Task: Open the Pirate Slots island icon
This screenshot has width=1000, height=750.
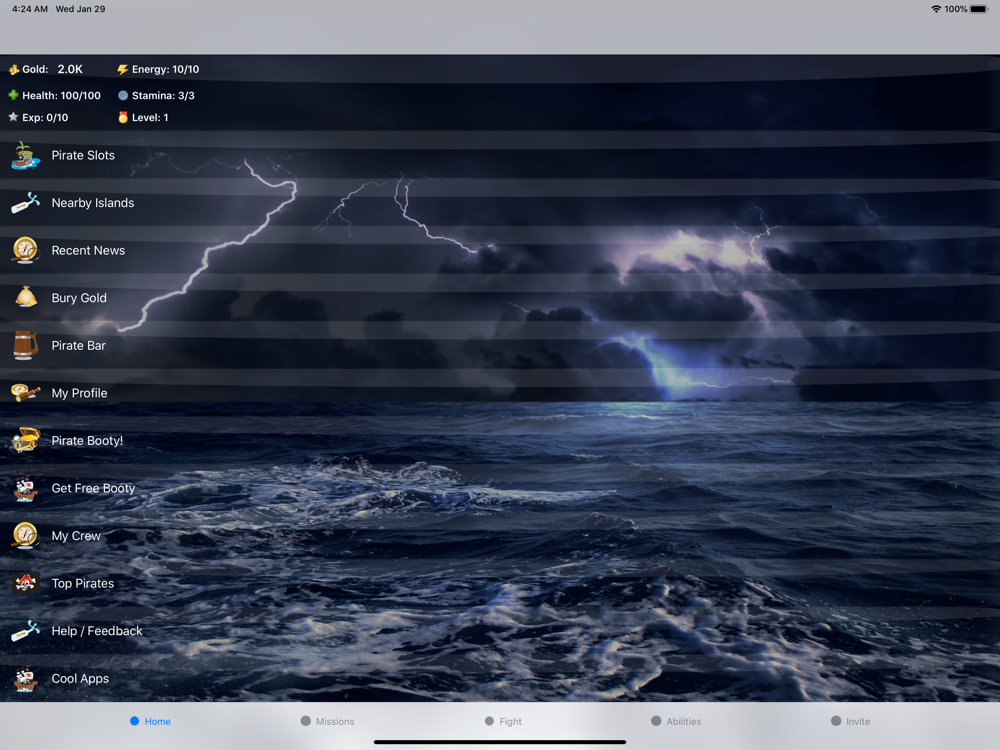Action: pyautogui.click(x=26, y=156)
